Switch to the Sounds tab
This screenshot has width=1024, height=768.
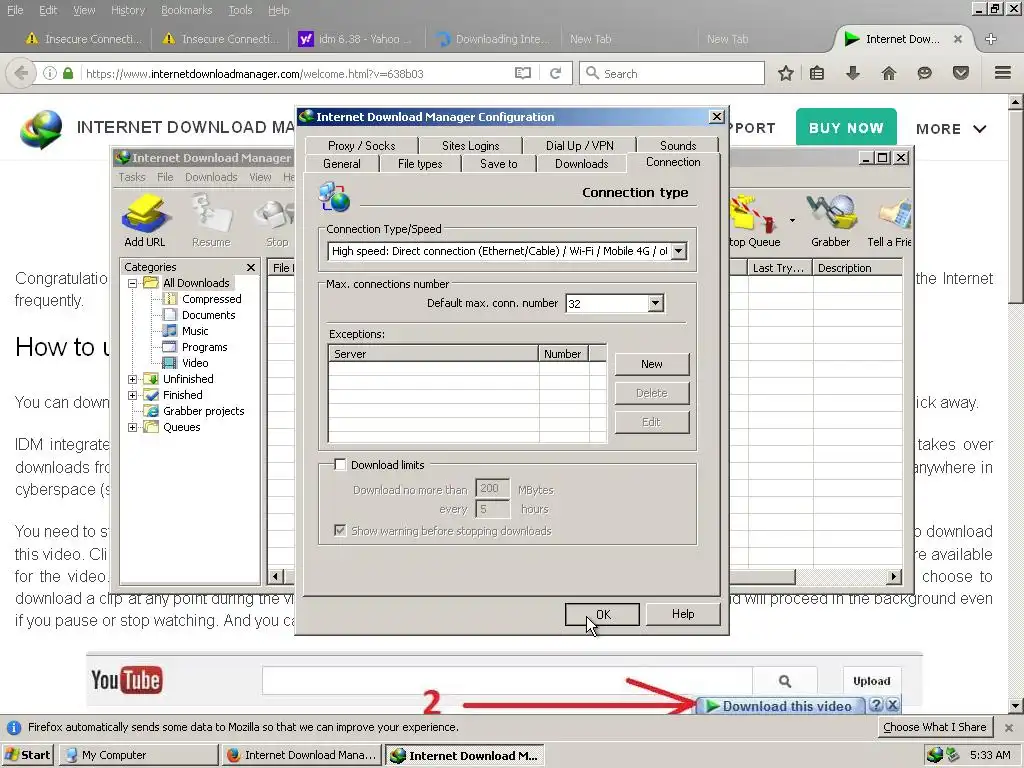coord(678,145)
